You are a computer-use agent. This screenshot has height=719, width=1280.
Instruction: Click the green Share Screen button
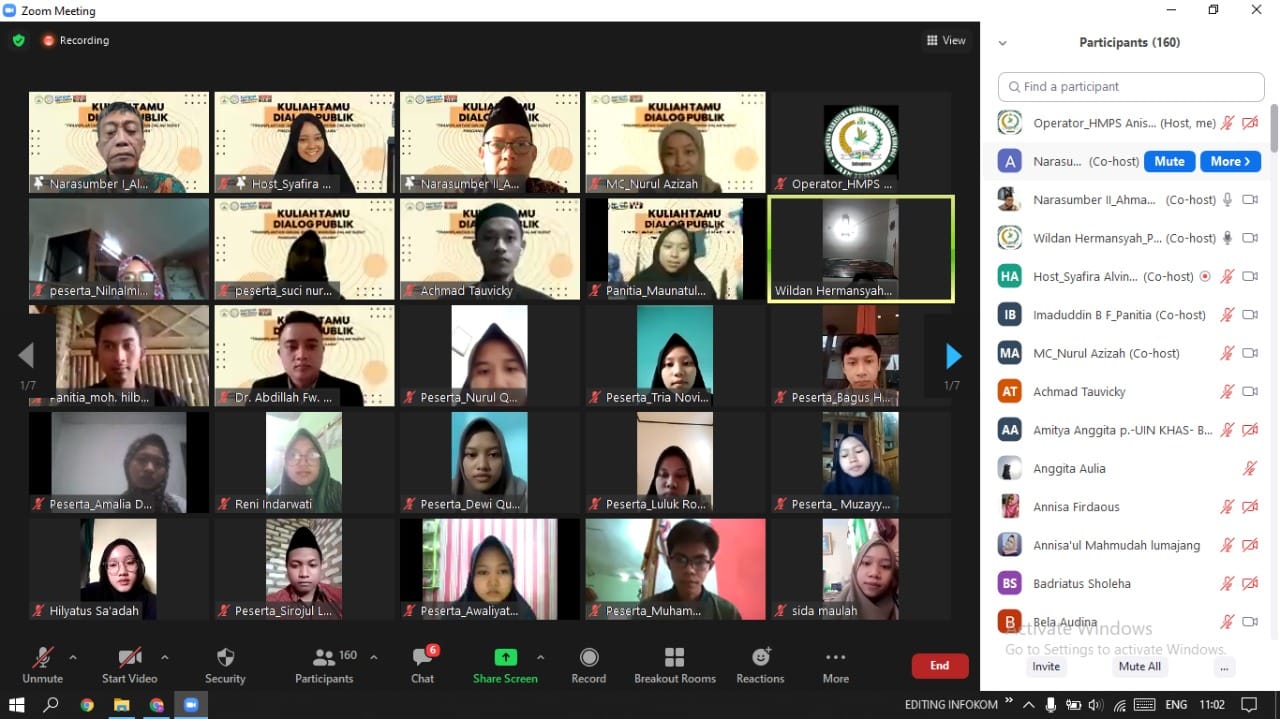pyautogui.click(x=505, y=666)
